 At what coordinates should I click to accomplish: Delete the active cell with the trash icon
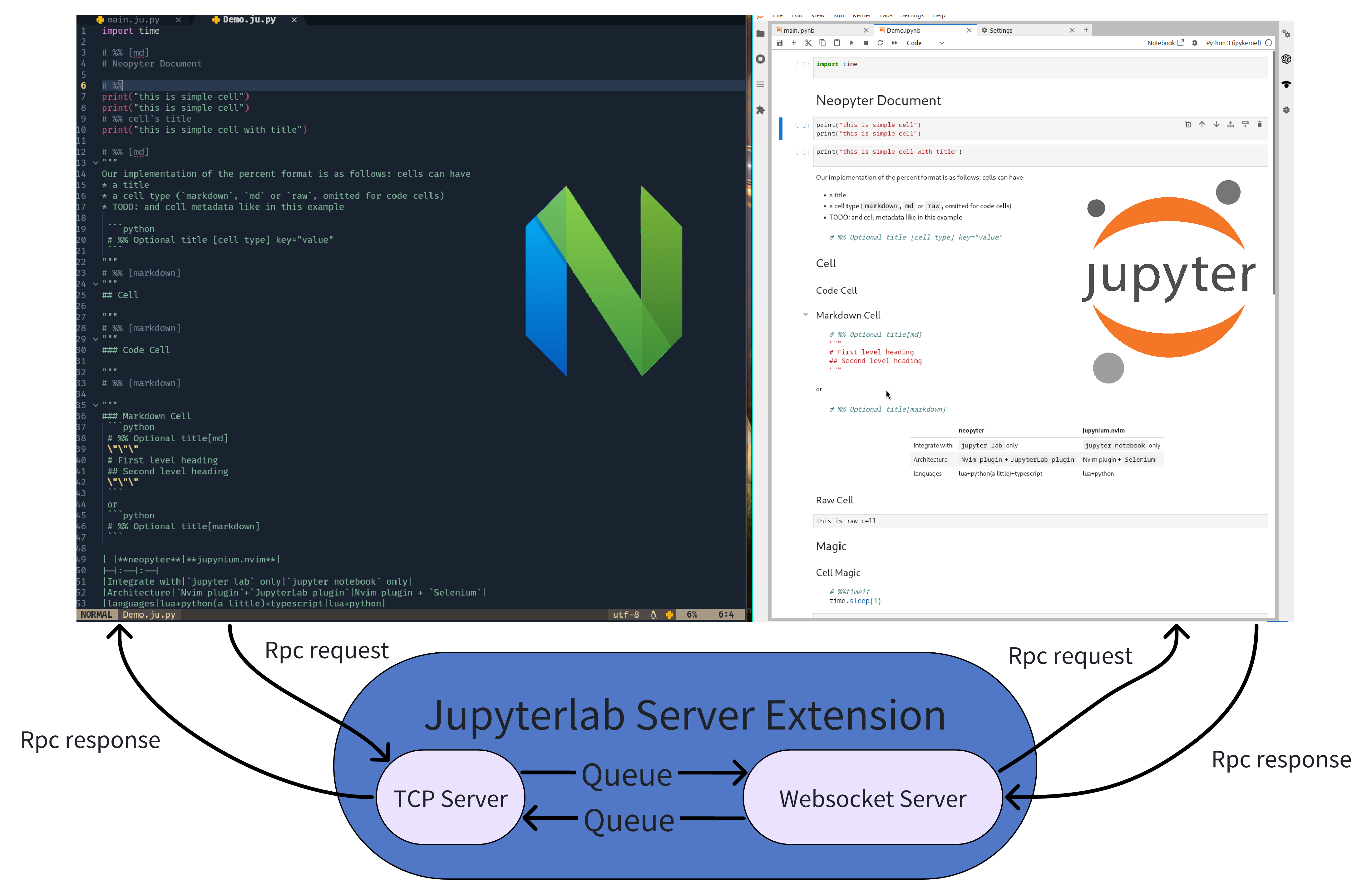click(x=1260, y=124)
